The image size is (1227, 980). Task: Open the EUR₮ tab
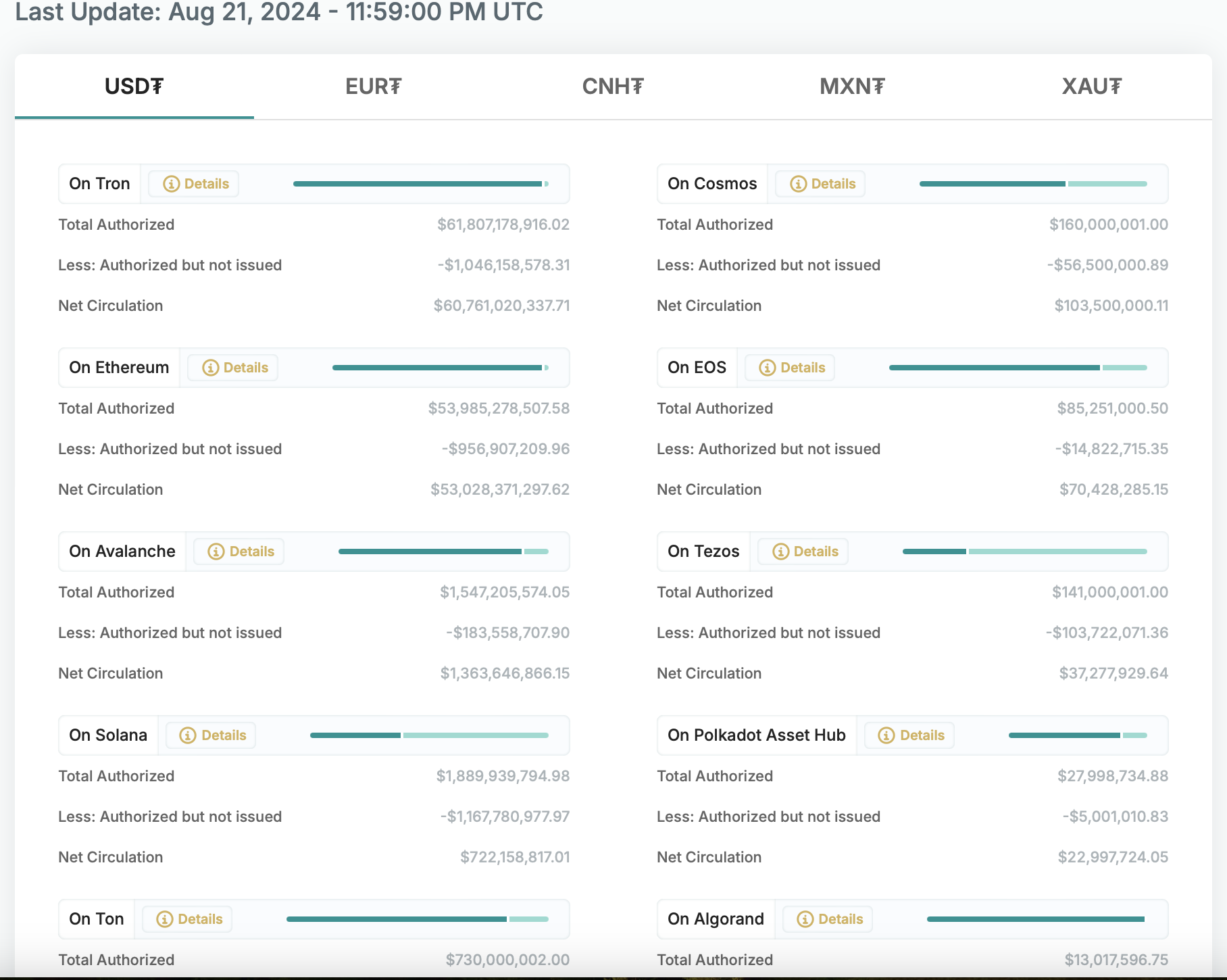pos(374,87)
